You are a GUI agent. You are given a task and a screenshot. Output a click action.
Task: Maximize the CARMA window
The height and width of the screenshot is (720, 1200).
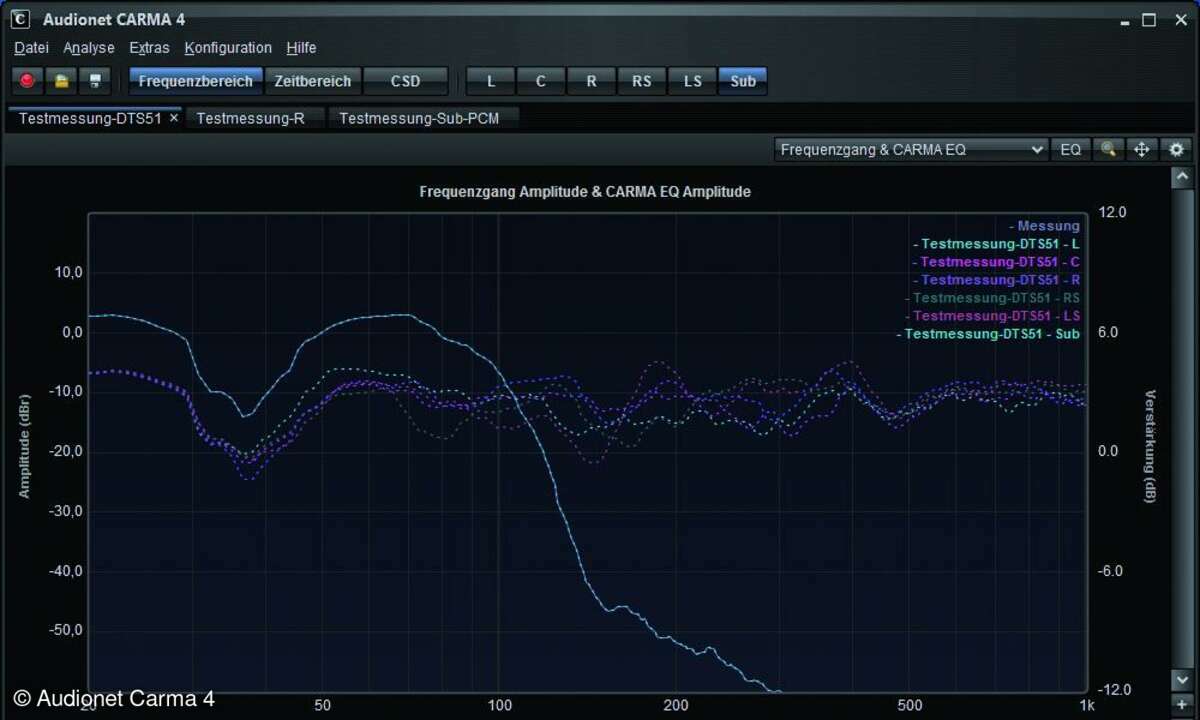tap(1149, 20)
